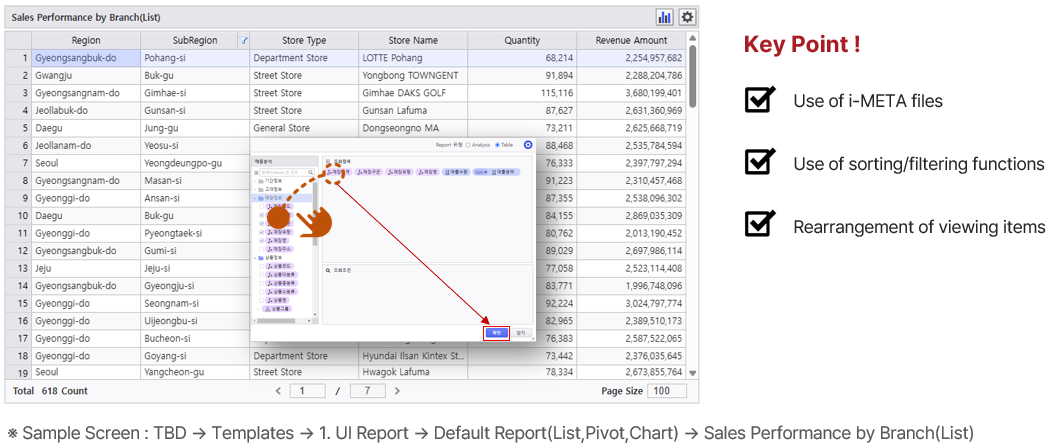The height and width of the screenshot is (447, 1051).
Task: Click the SubRegion column filter icon
Action: [x=243, y=41]
